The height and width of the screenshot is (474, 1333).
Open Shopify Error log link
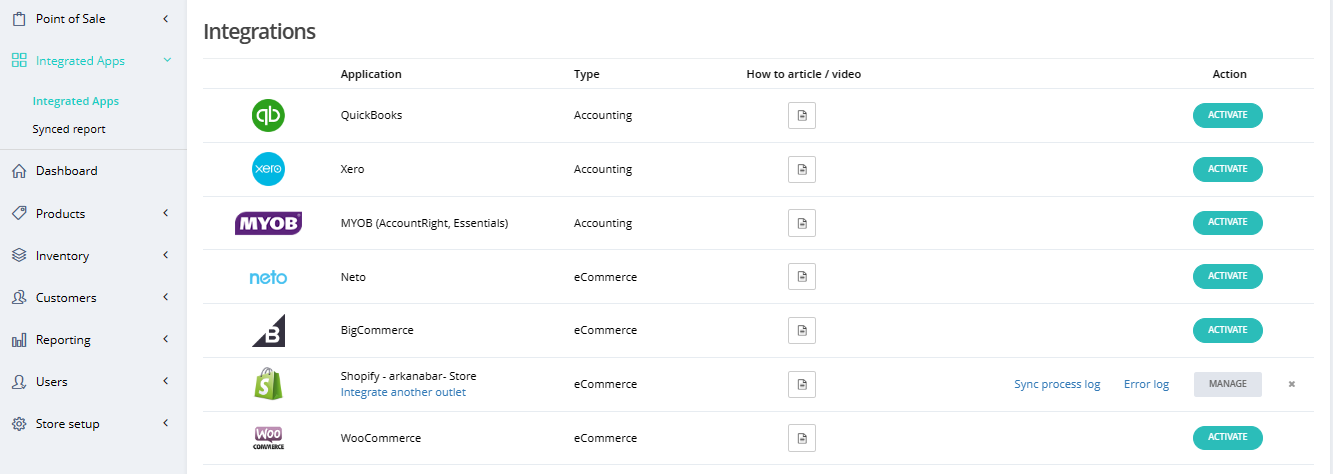1146,384
